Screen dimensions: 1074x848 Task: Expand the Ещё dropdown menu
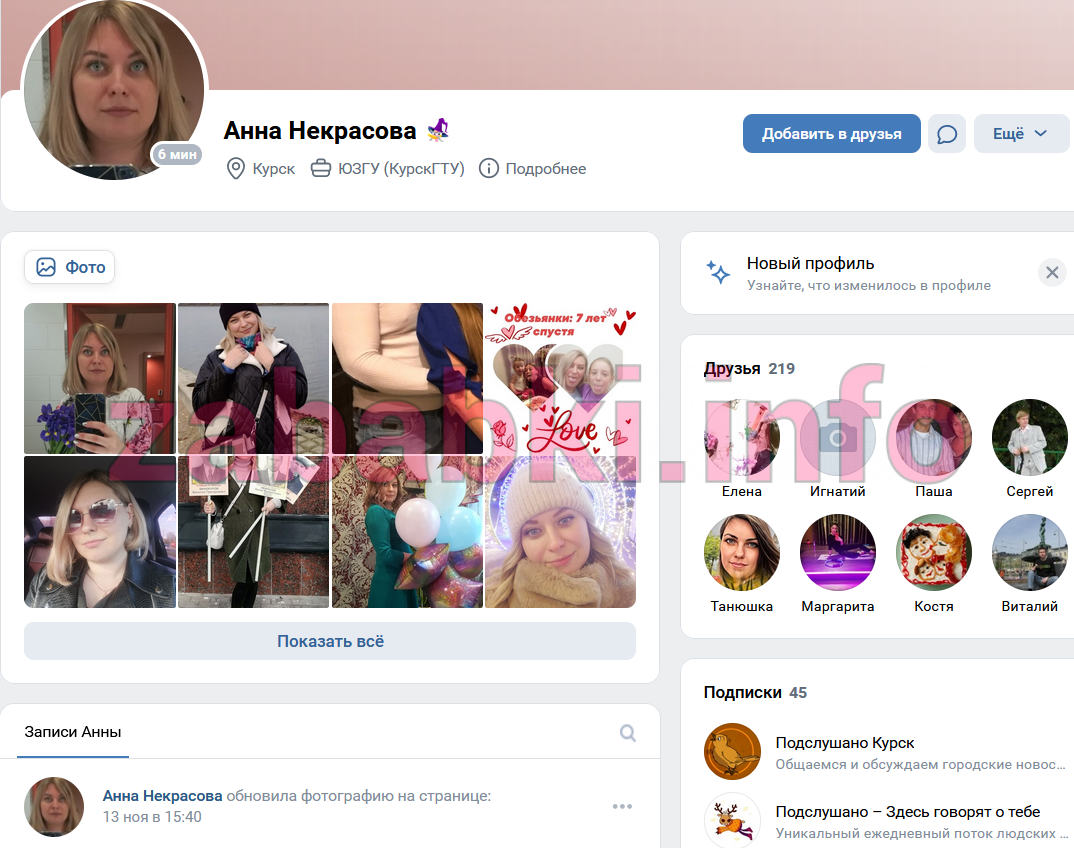tap(1021, 134)
